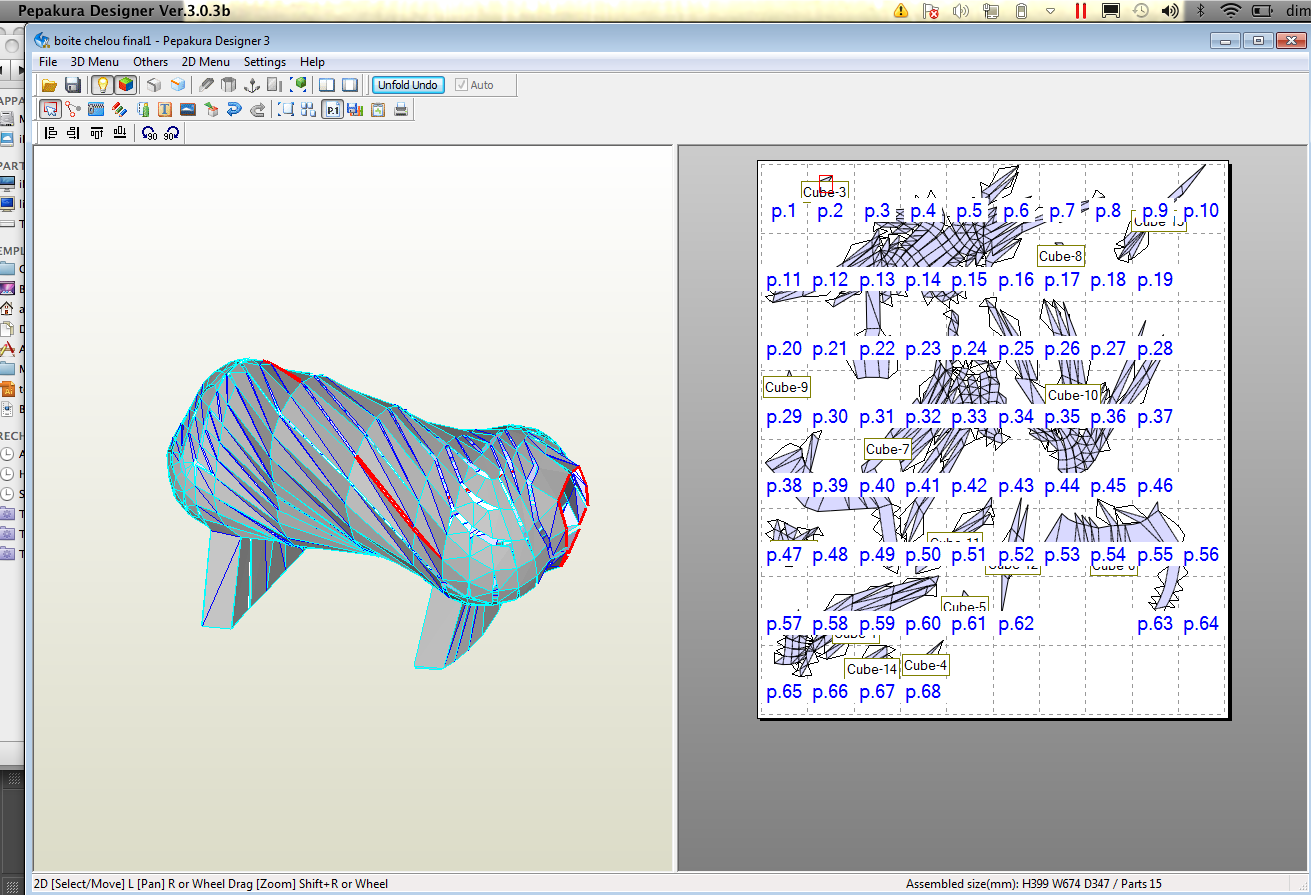
Task: Click the rotate 90 clockwise icon
Action: pyautogui.click(x=171, y=133)
